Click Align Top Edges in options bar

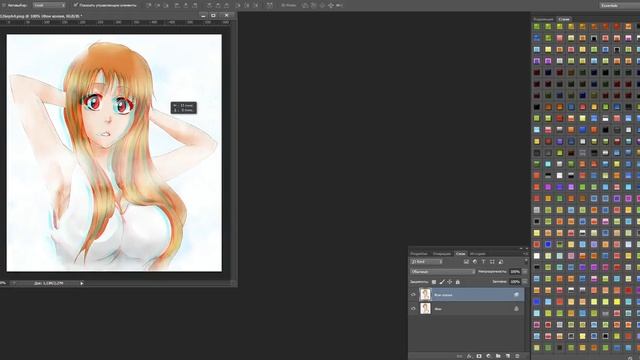click(x=149, y=5)
